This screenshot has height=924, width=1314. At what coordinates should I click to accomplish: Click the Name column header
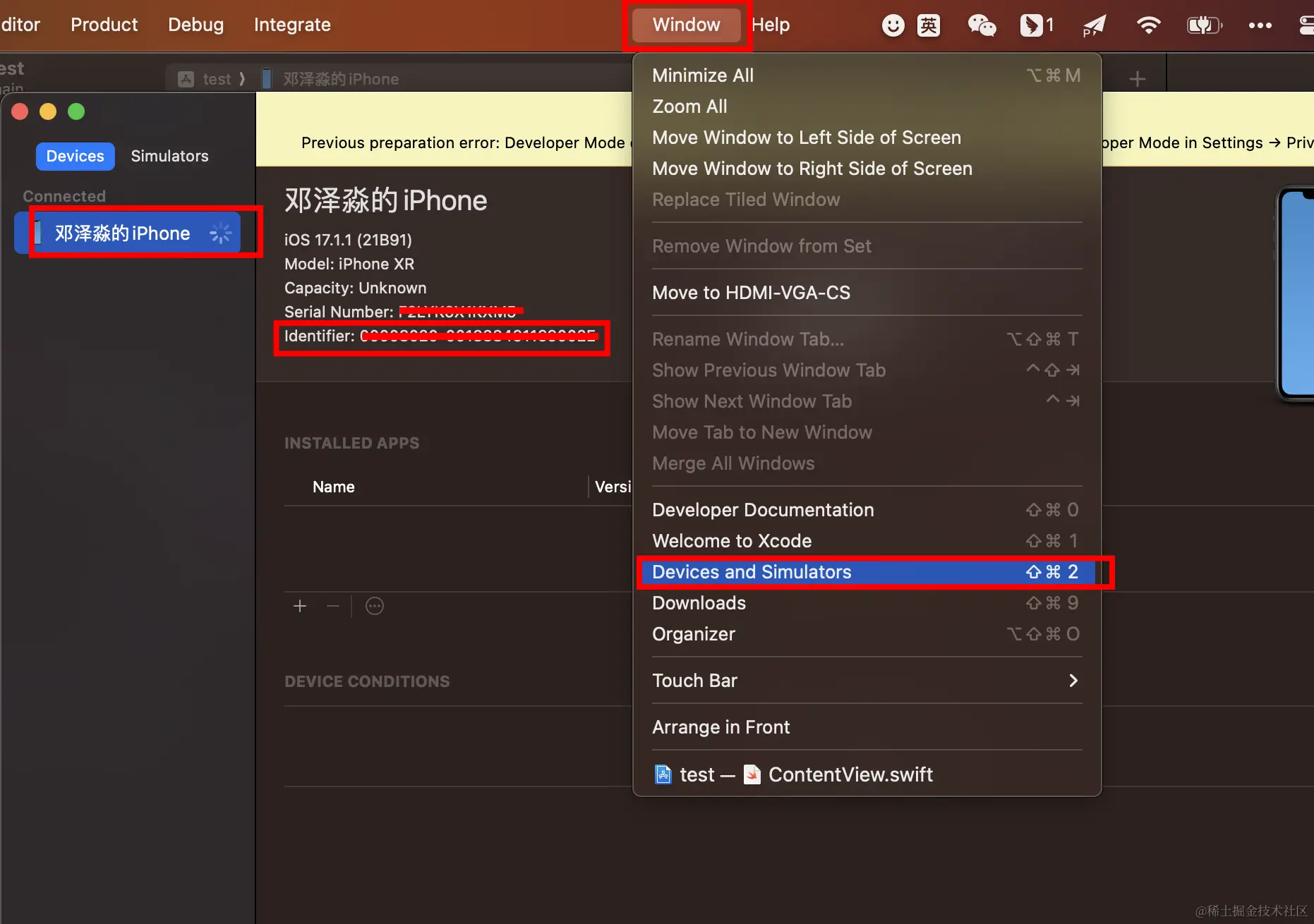point(334,487)
